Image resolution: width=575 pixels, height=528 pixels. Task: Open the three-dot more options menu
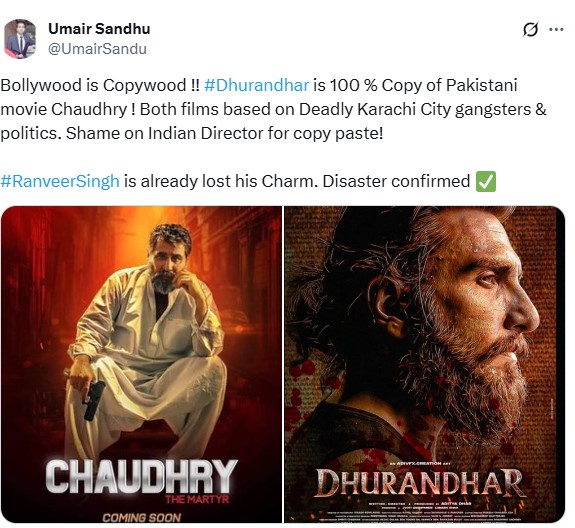(x=556, y=30)
